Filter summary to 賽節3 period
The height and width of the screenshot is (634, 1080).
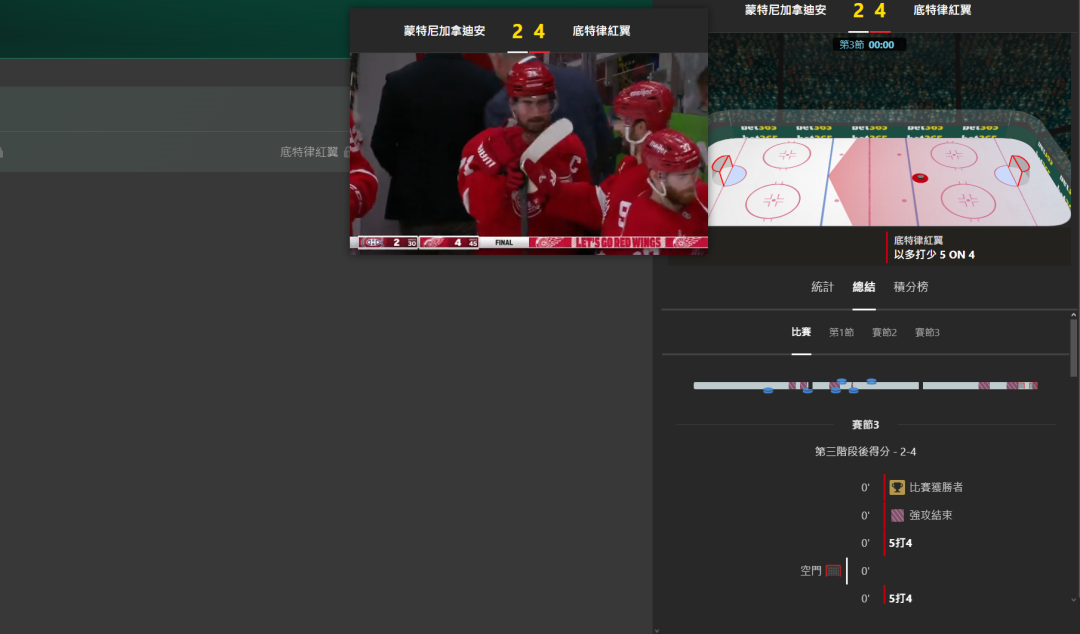tap(927, 332)
